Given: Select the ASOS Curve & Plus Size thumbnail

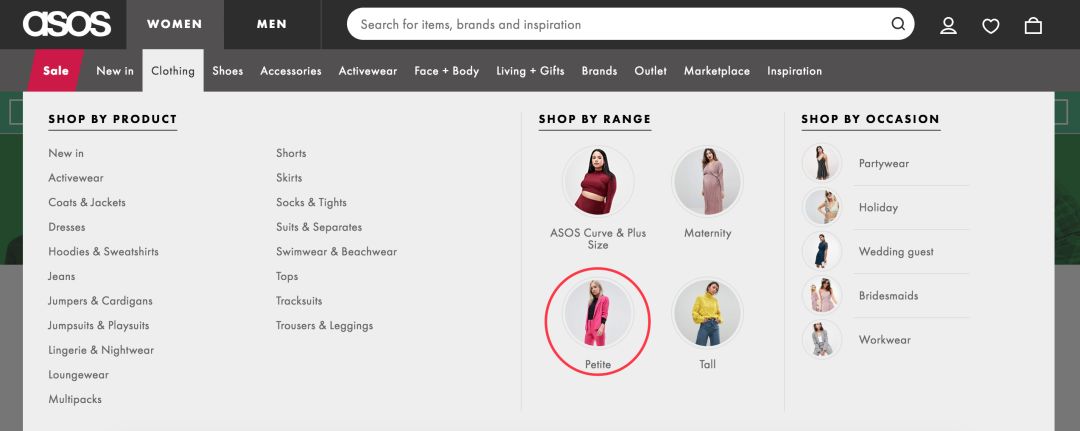Looking at the screenshot, I should coord(598,182).
